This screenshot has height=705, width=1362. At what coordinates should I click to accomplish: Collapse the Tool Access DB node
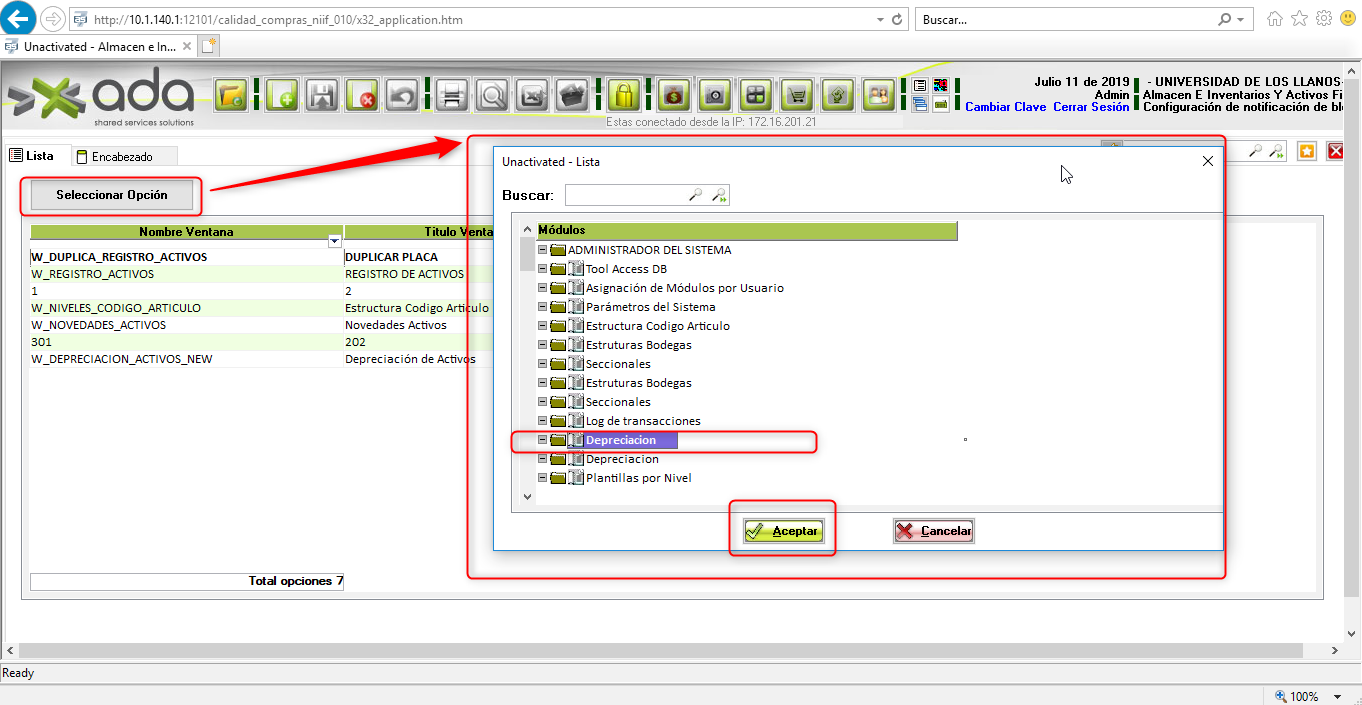point(542,269)
